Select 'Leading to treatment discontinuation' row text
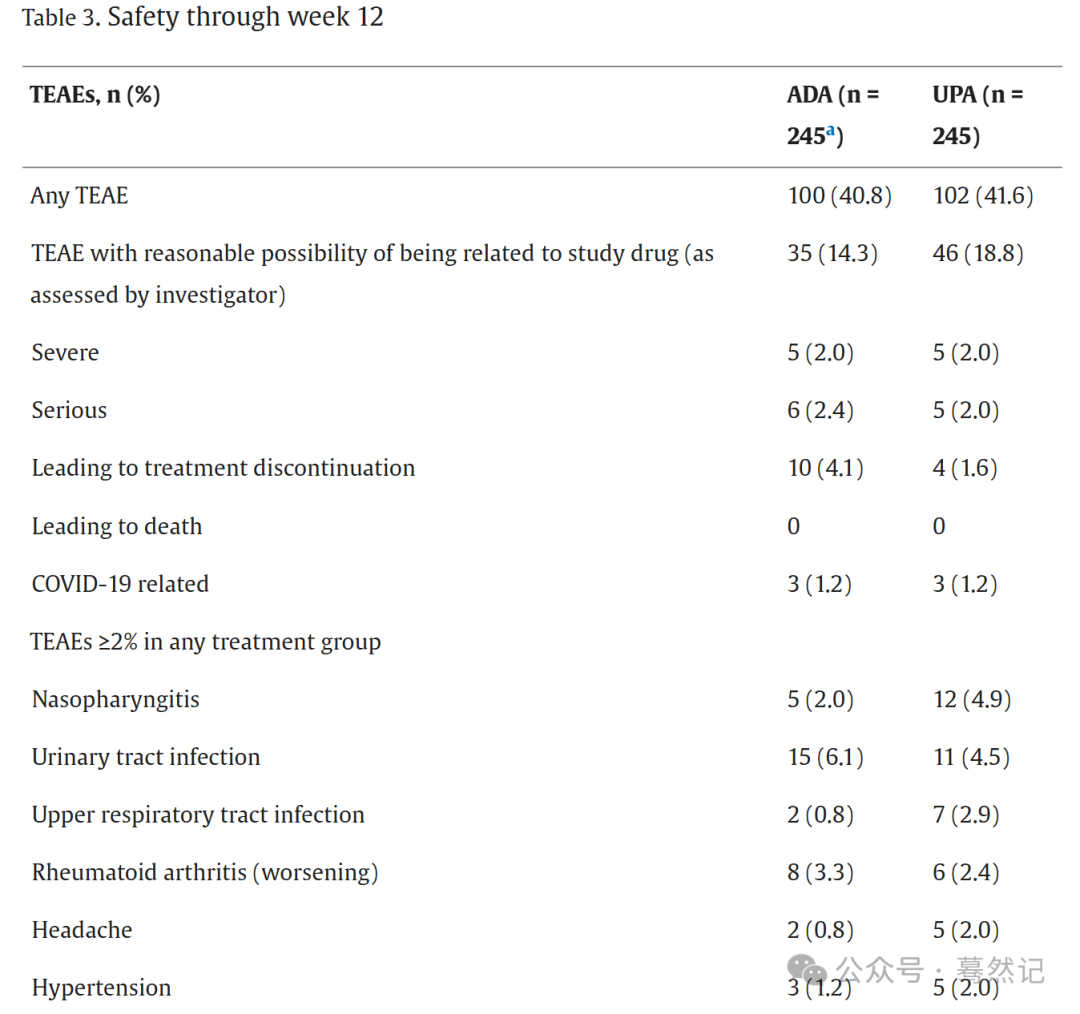Viewport: 1080px width, 1014px height. click(x=224, y=468)
